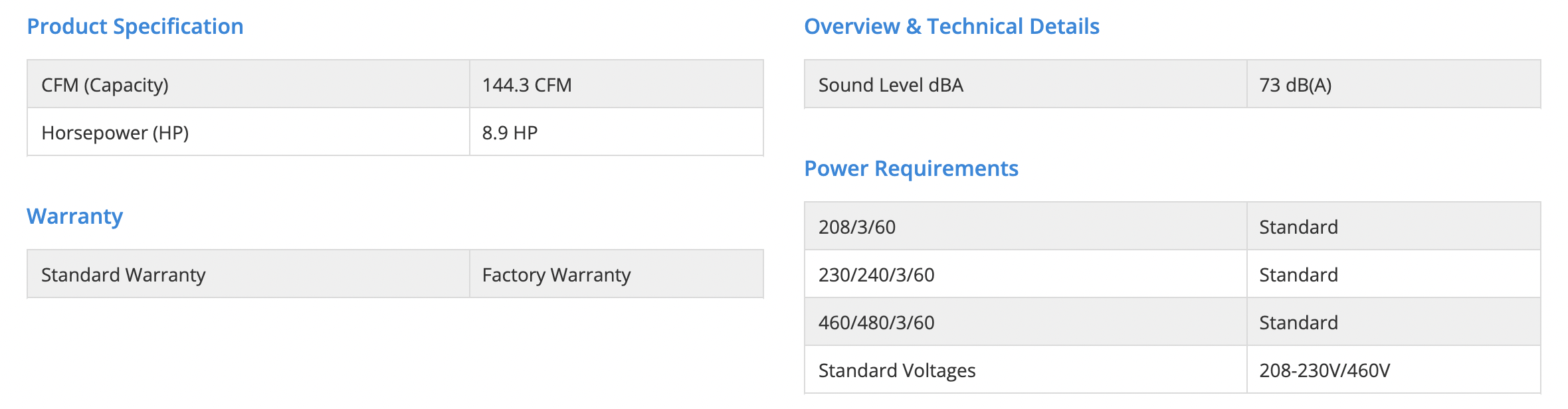Click the Factory Warranty value

pos(556,275)
